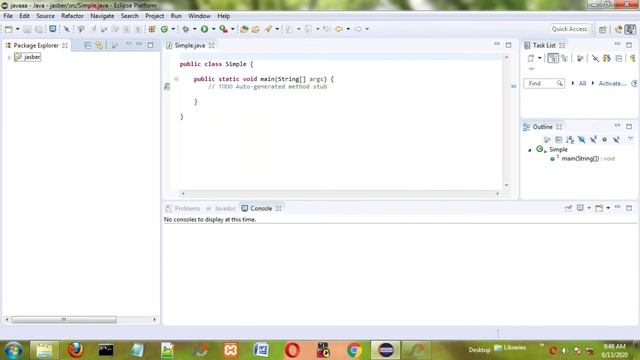
Task: Toggle Focus on Workweek in Task List
Action: [580, 58]
